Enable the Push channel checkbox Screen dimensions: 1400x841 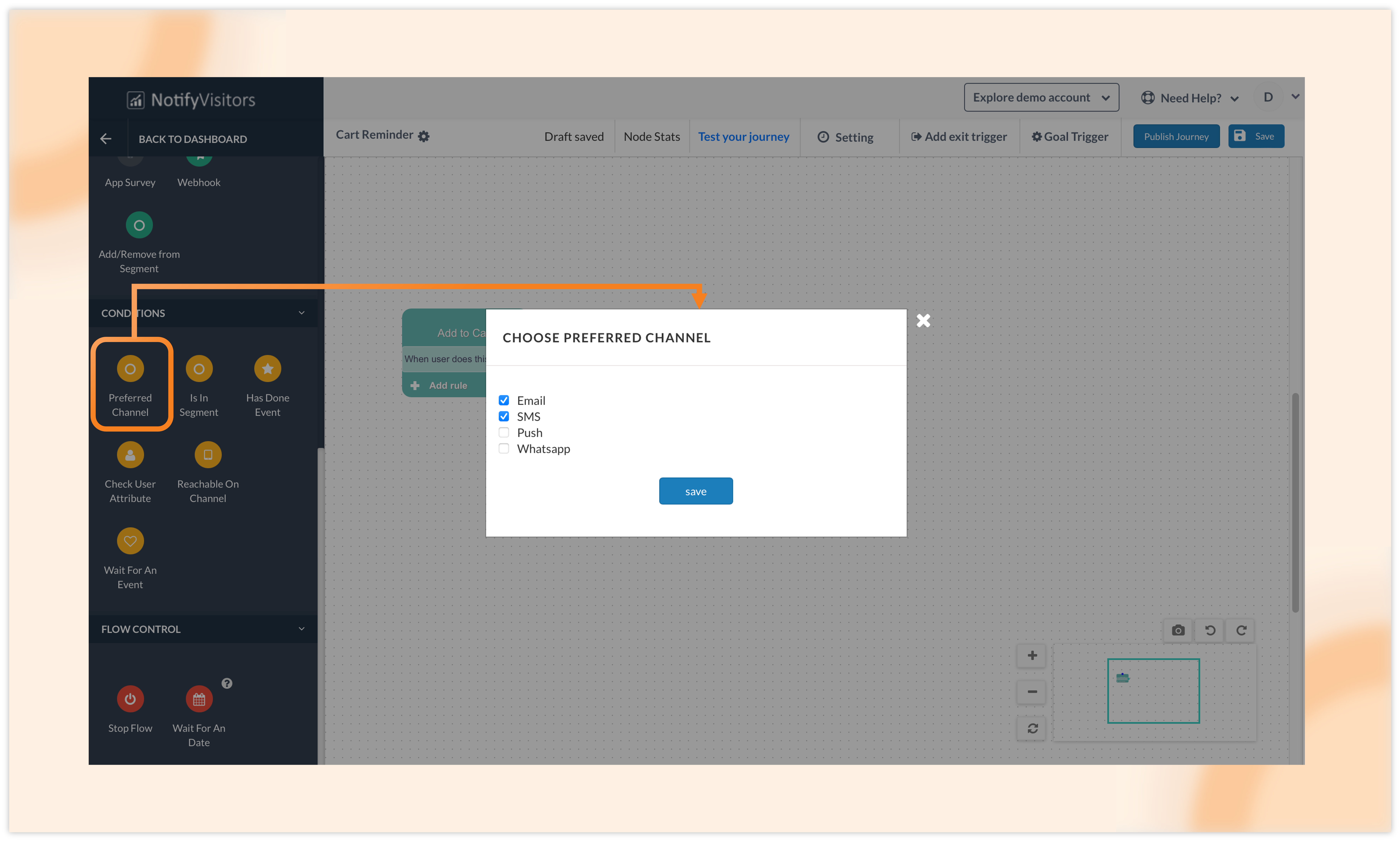[x=504, y=432]
